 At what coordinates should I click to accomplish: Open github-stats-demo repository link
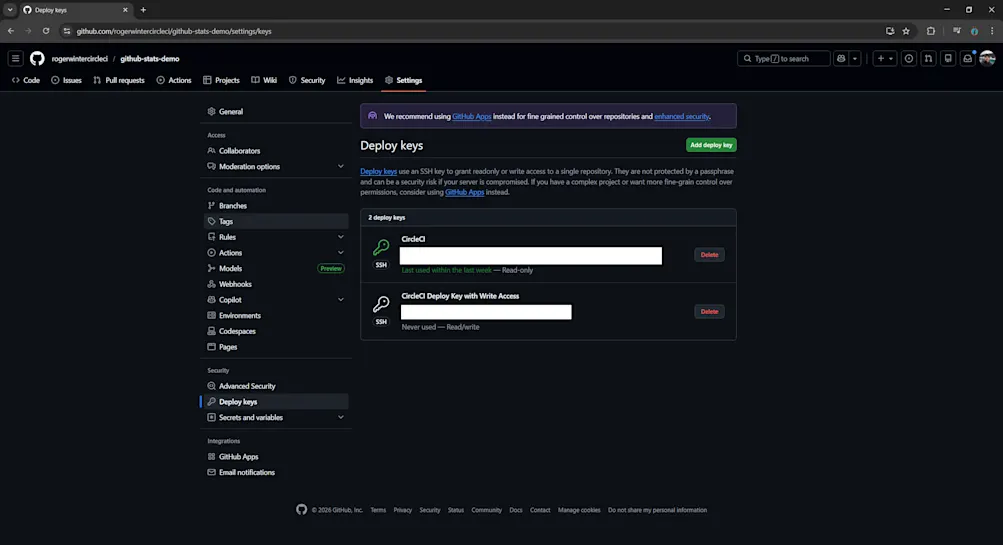[150, 58]
